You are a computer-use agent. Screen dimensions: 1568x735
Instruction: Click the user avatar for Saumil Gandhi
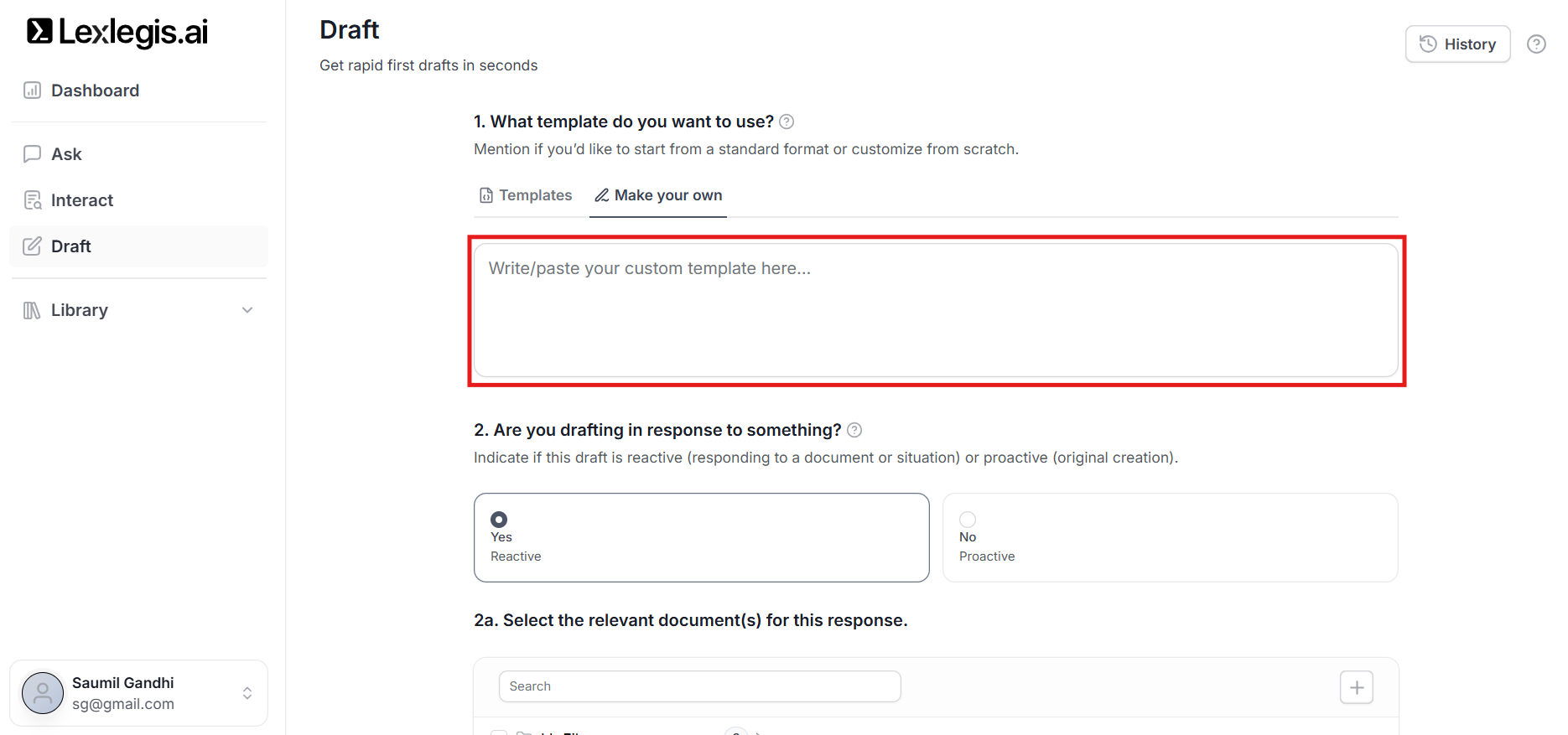click(x=43, y=693)
